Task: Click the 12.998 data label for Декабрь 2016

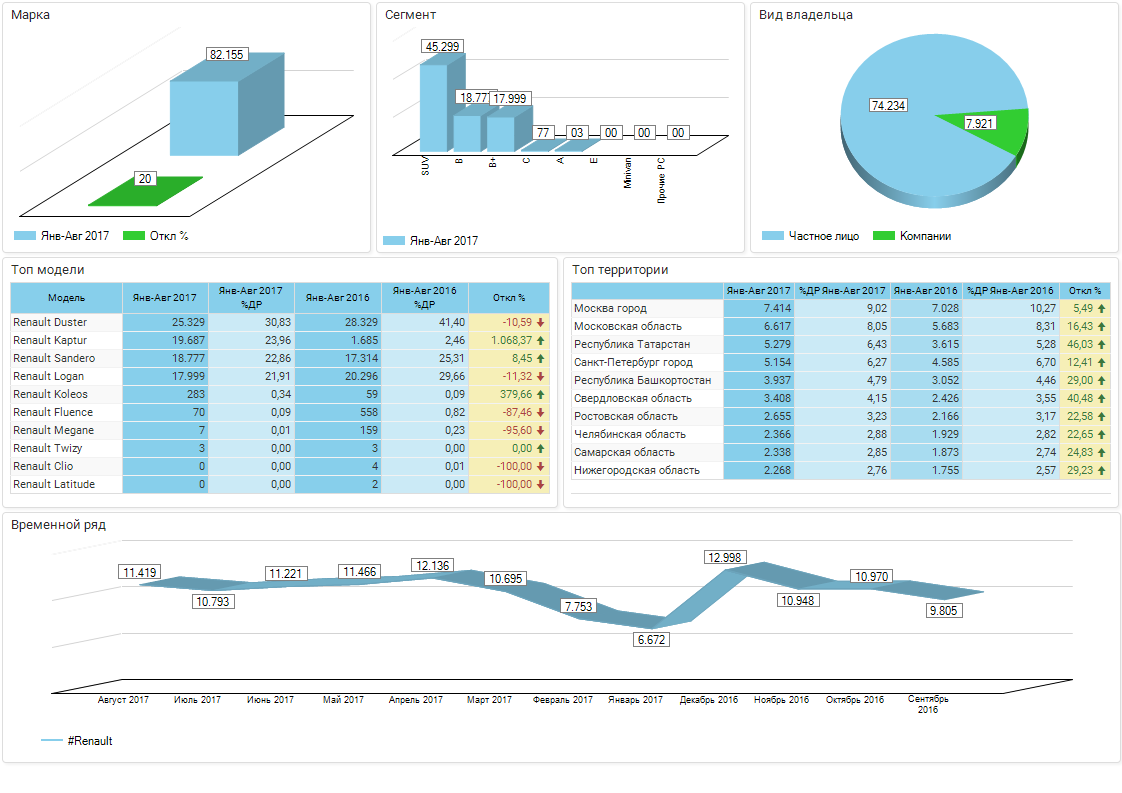Action: (x=725, y=558)
